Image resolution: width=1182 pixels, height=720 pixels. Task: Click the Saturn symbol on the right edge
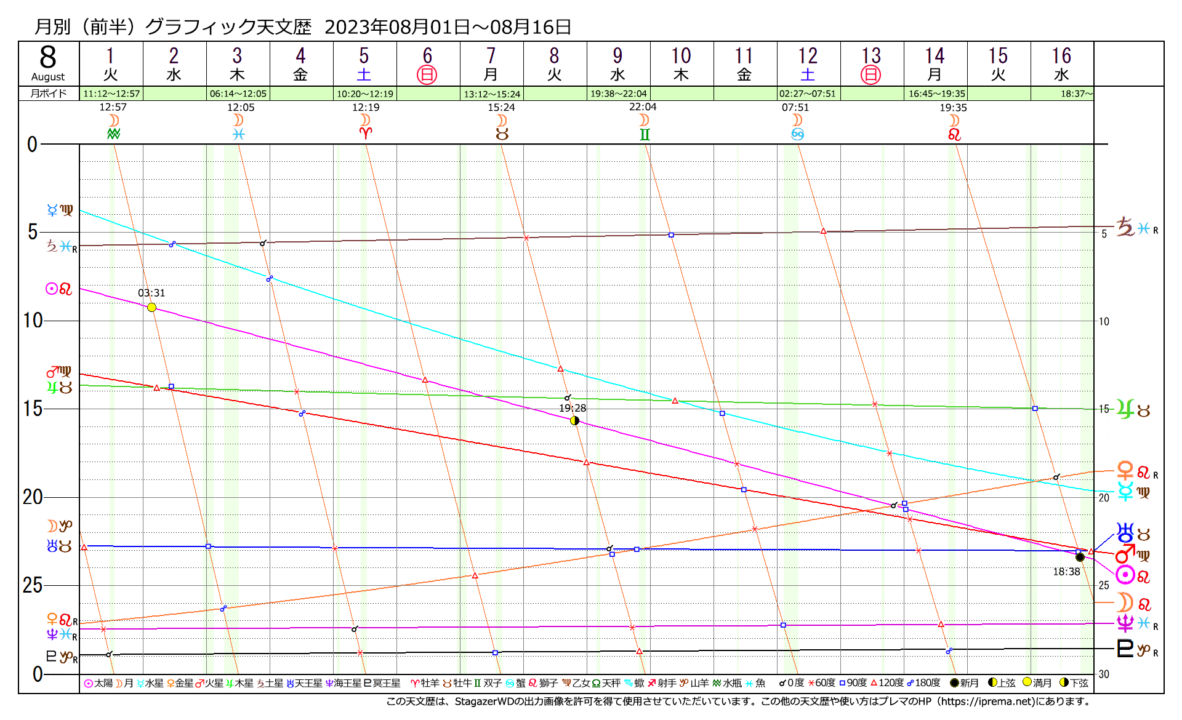click(x=1125, y=225)
